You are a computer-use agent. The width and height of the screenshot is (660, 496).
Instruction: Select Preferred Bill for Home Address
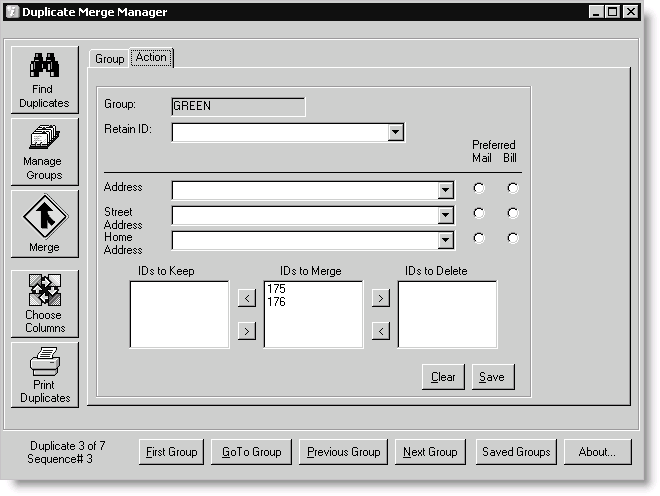pyautogui.click(x=513, y=238)
